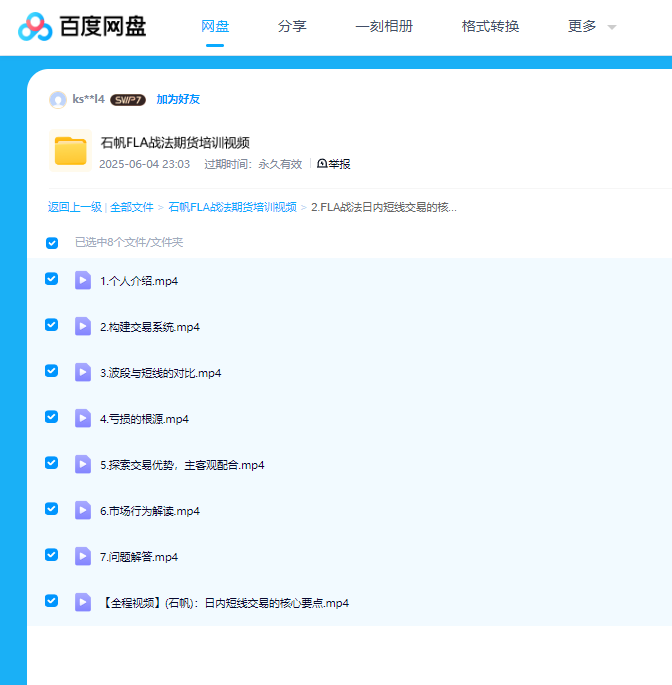Click the 加为好友 link
Image resolution: width=672 pixels, height=685 pixels.
point(178,100)
